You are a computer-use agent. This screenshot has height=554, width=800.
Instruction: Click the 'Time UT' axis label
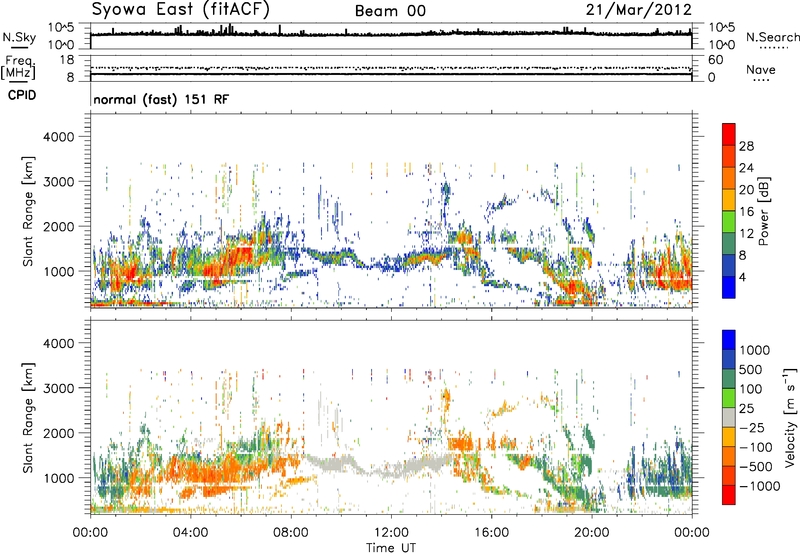pos(391,548)
